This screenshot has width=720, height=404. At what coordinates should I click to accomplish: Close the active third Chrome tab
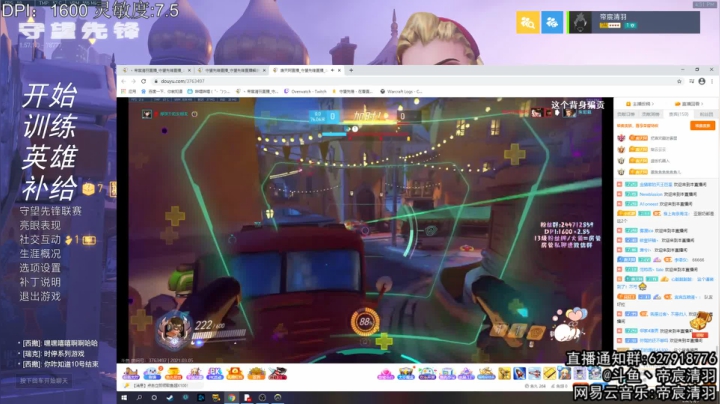click(x=339, y=70)
